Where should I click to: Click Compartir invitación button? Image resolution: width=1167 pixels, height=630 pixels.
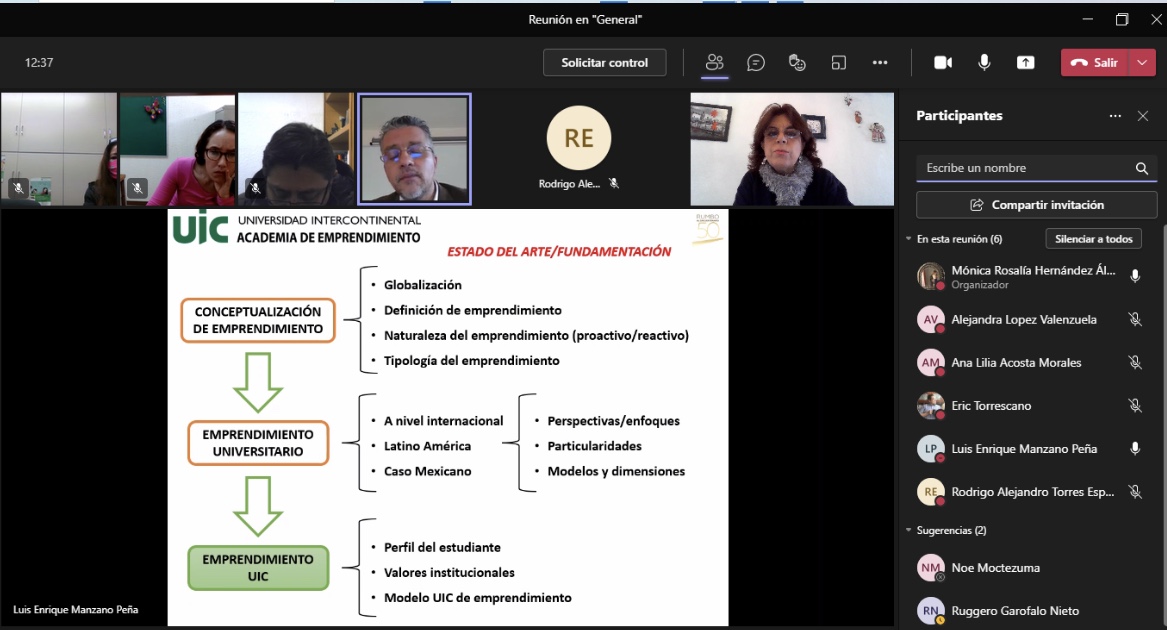1037,205
